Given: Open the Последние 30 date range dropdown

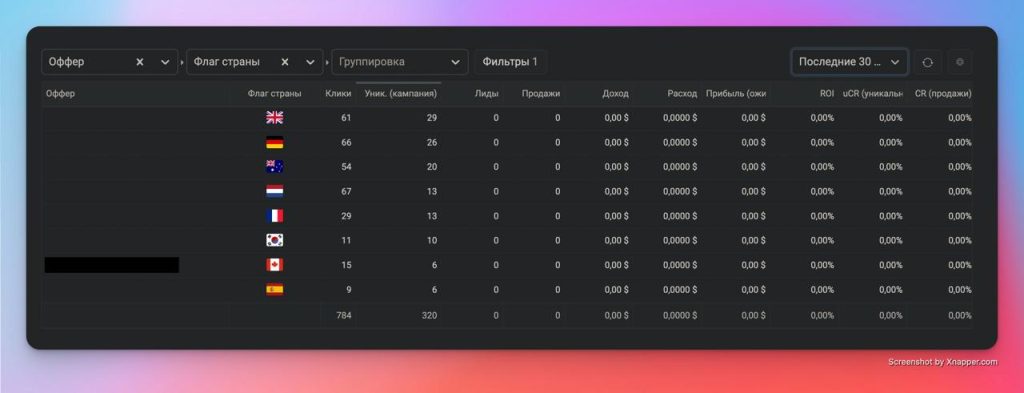Looking at the screenshot, I should point(849,62).
